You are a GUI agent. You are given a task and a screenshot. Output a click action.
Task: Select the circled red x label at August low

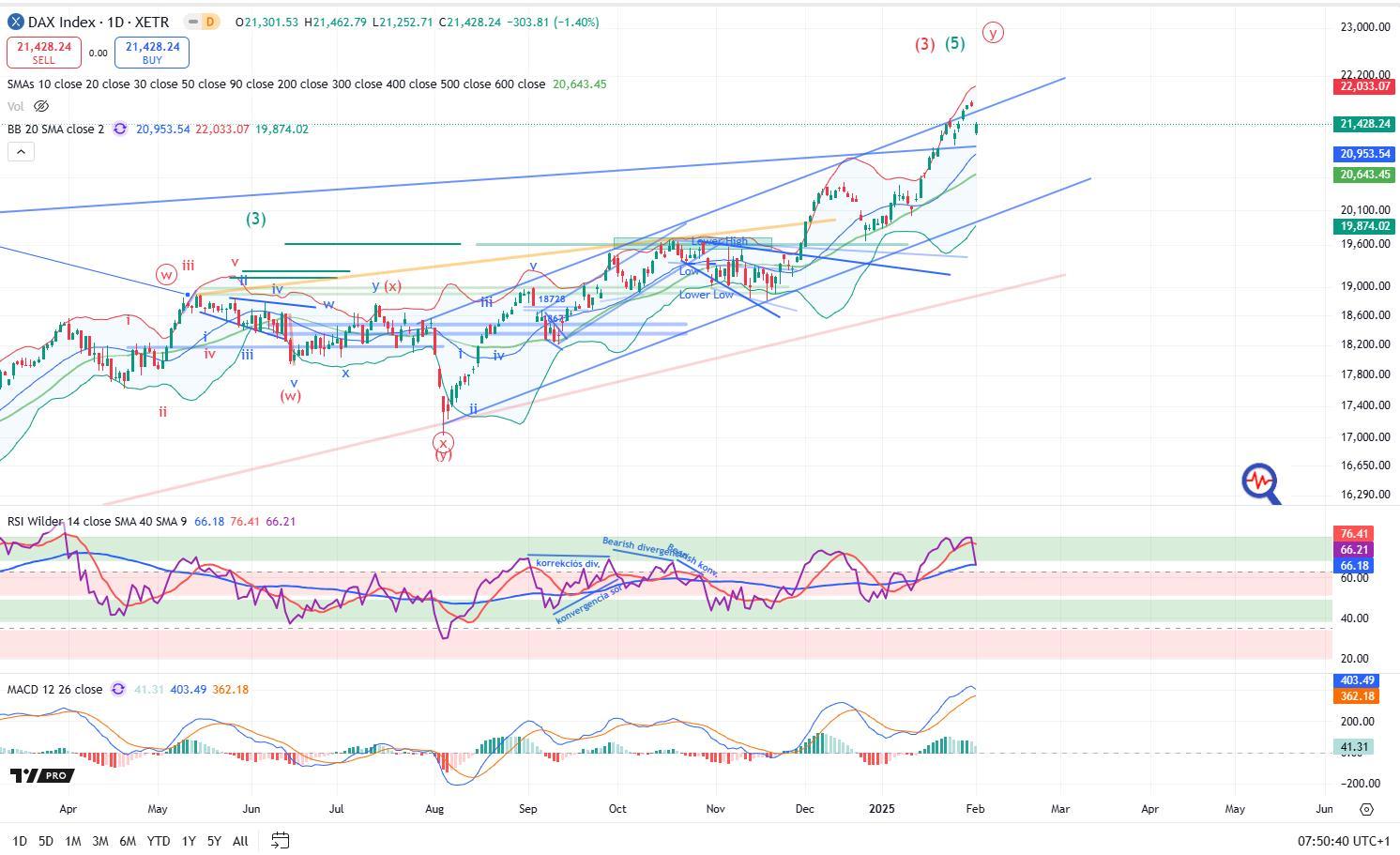[443, 444]
